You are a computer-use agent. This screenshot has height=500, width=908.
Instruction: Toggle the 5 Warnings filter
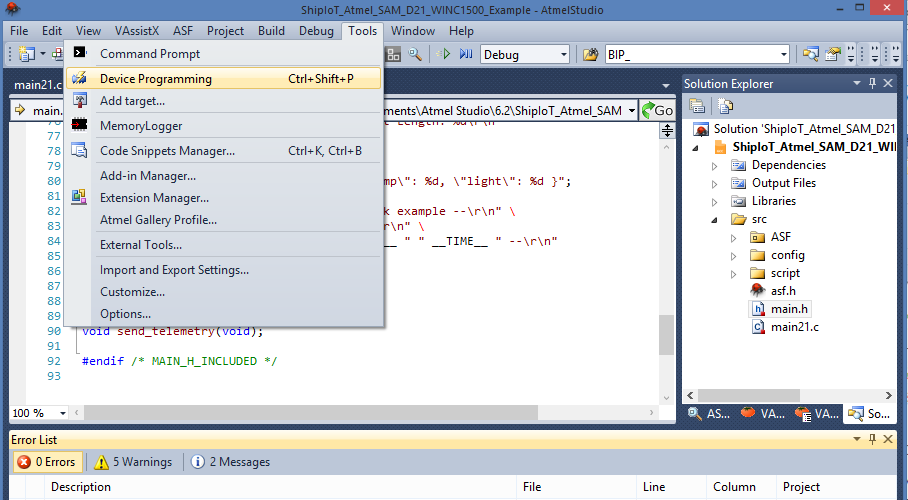point(134,462)
